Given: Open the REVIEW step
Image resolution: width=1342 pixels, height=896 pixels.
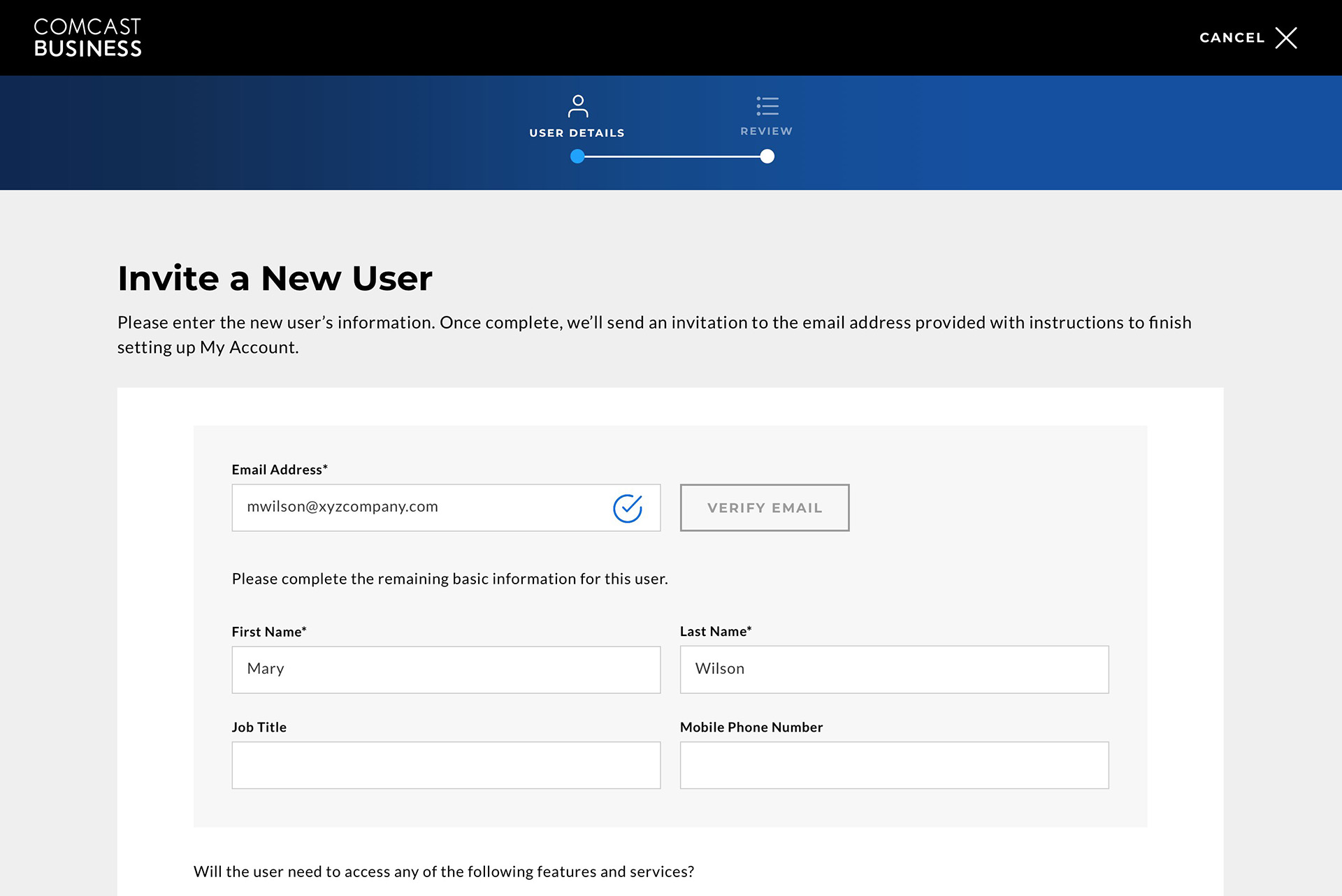Looking at the screenshot, I should [x=766, y=131].
